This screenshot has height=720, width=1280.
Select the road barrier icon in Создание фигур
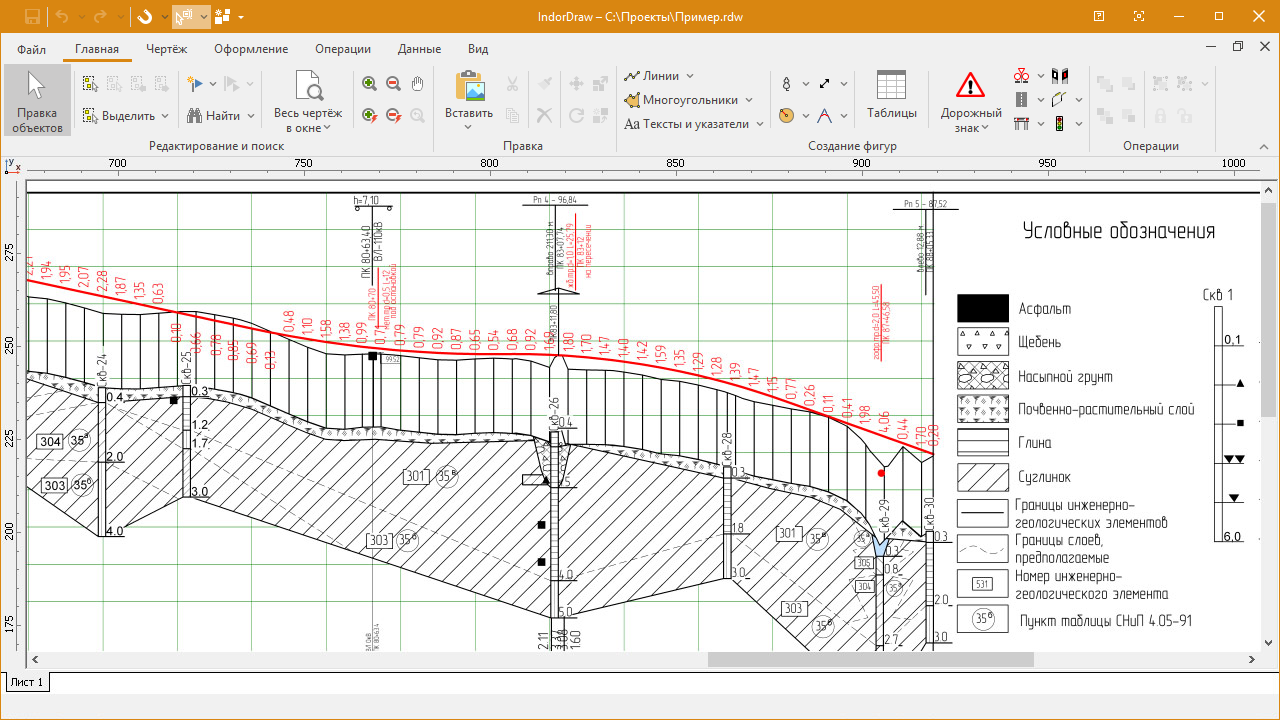pyautogui.click(x=1022, y=122)
